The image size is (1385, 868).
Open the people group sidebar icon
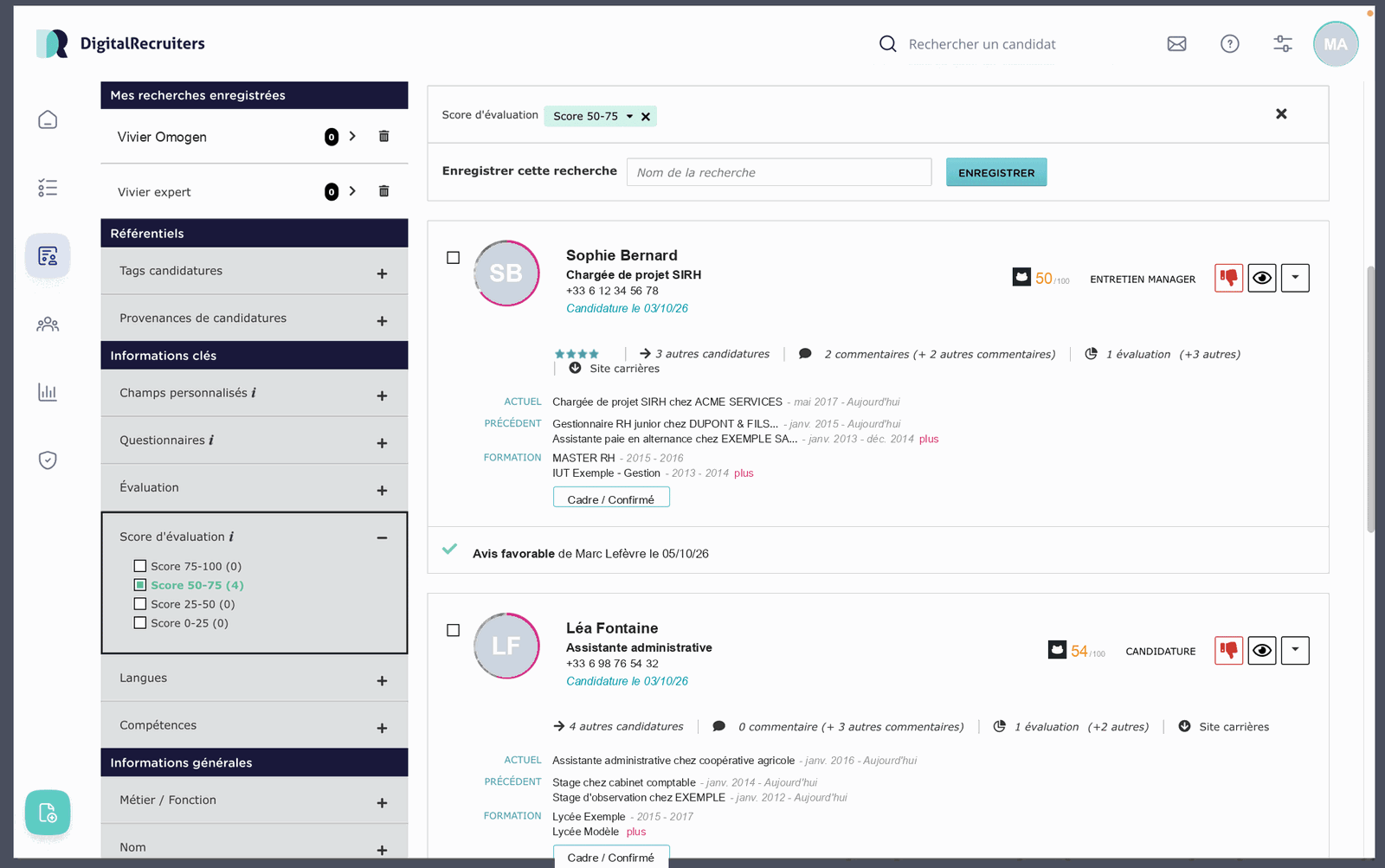point(48,325)
